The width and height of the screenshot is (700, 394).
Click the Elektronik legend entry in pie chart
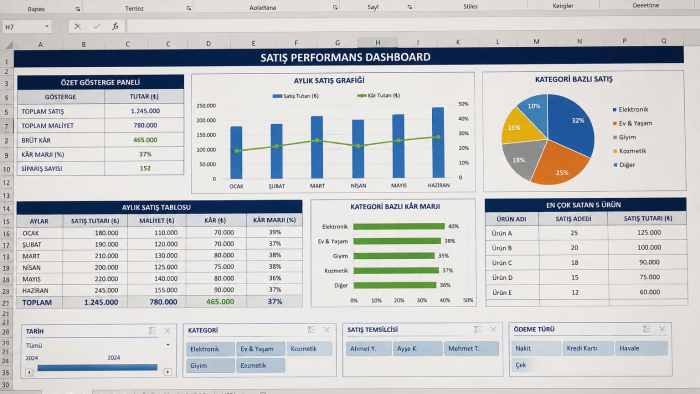tap(630, 109)
